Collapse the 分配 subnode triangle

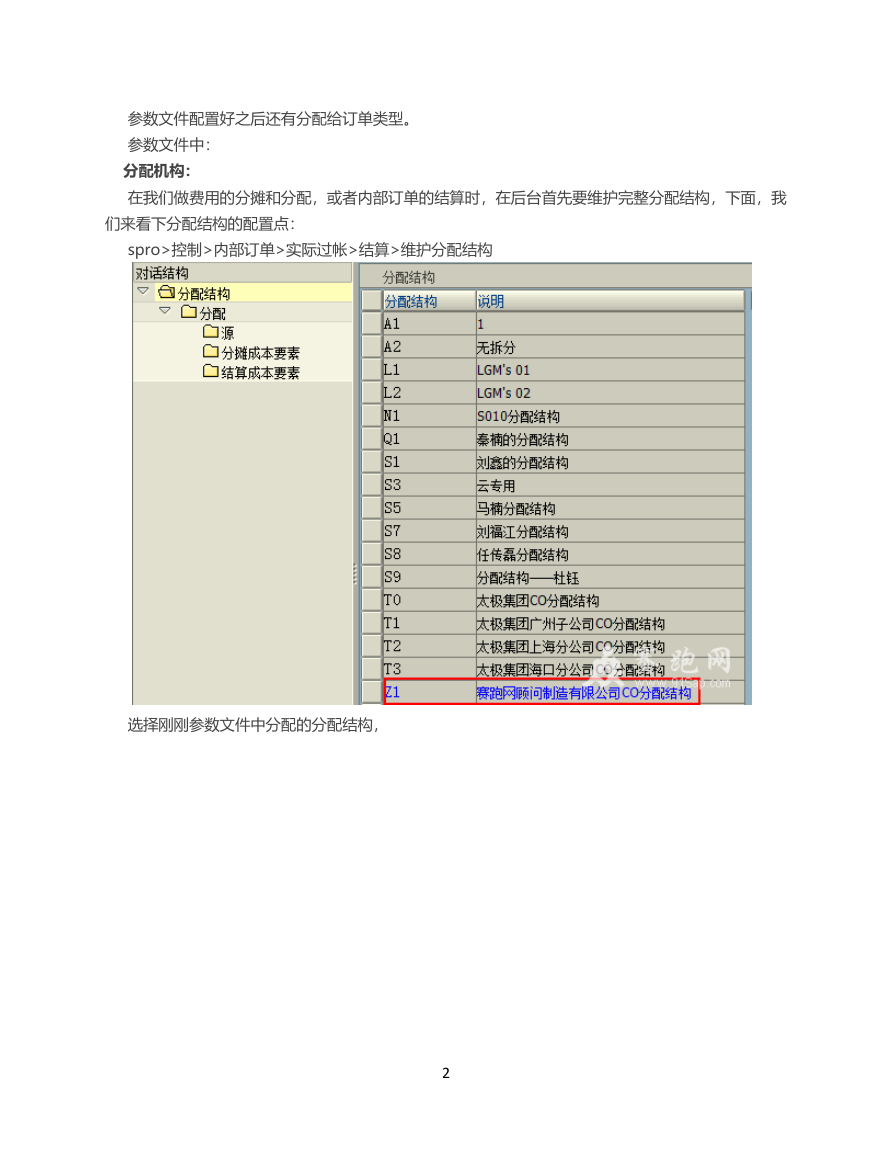(165, 312)
